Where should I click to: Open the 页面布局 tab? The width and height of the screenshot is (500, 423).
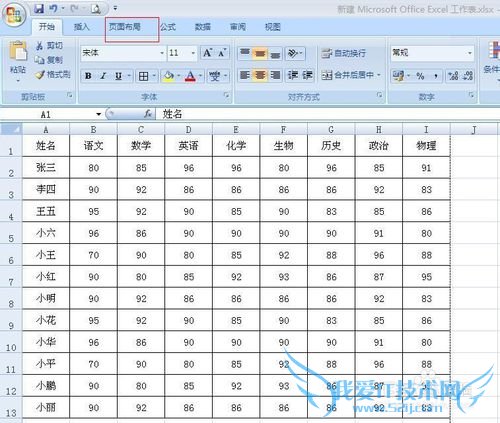125,27
